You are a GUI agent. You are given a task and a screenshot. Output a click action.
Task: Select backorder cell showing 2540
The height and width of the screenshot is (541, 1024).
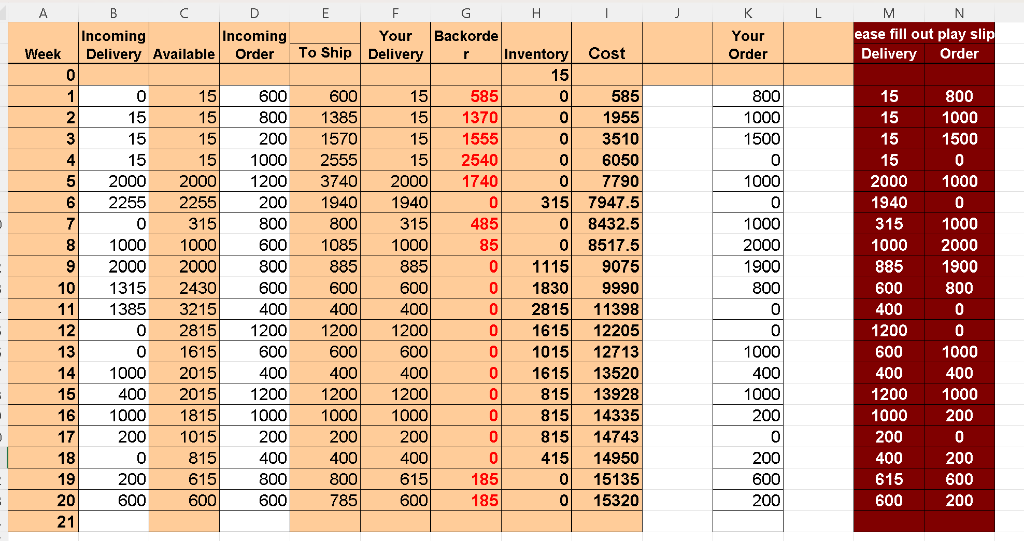click(x=466, y=160)
